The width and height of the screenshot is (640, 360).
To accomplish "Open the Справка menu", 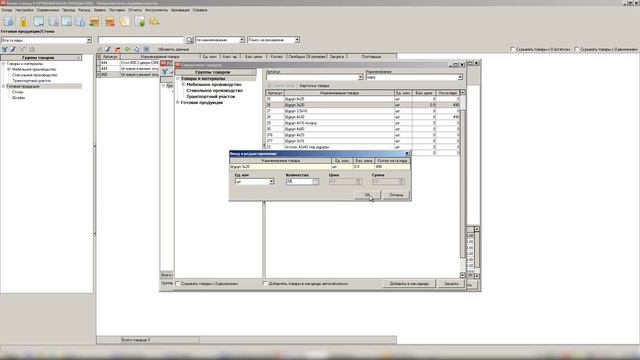I will point(200,10).
